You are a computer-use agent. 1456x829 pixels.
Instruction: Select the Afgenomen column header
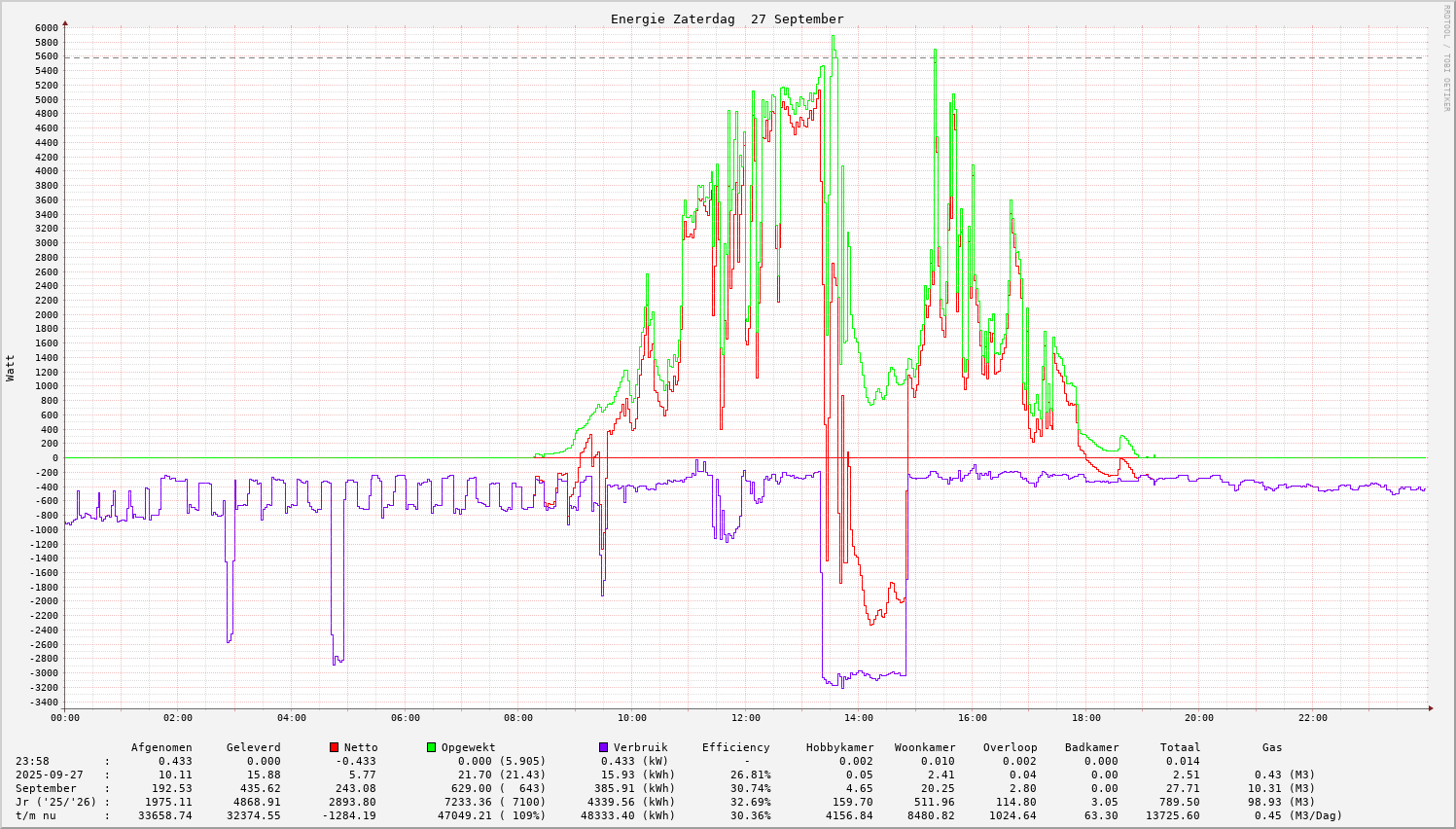(x=161, y=747)
